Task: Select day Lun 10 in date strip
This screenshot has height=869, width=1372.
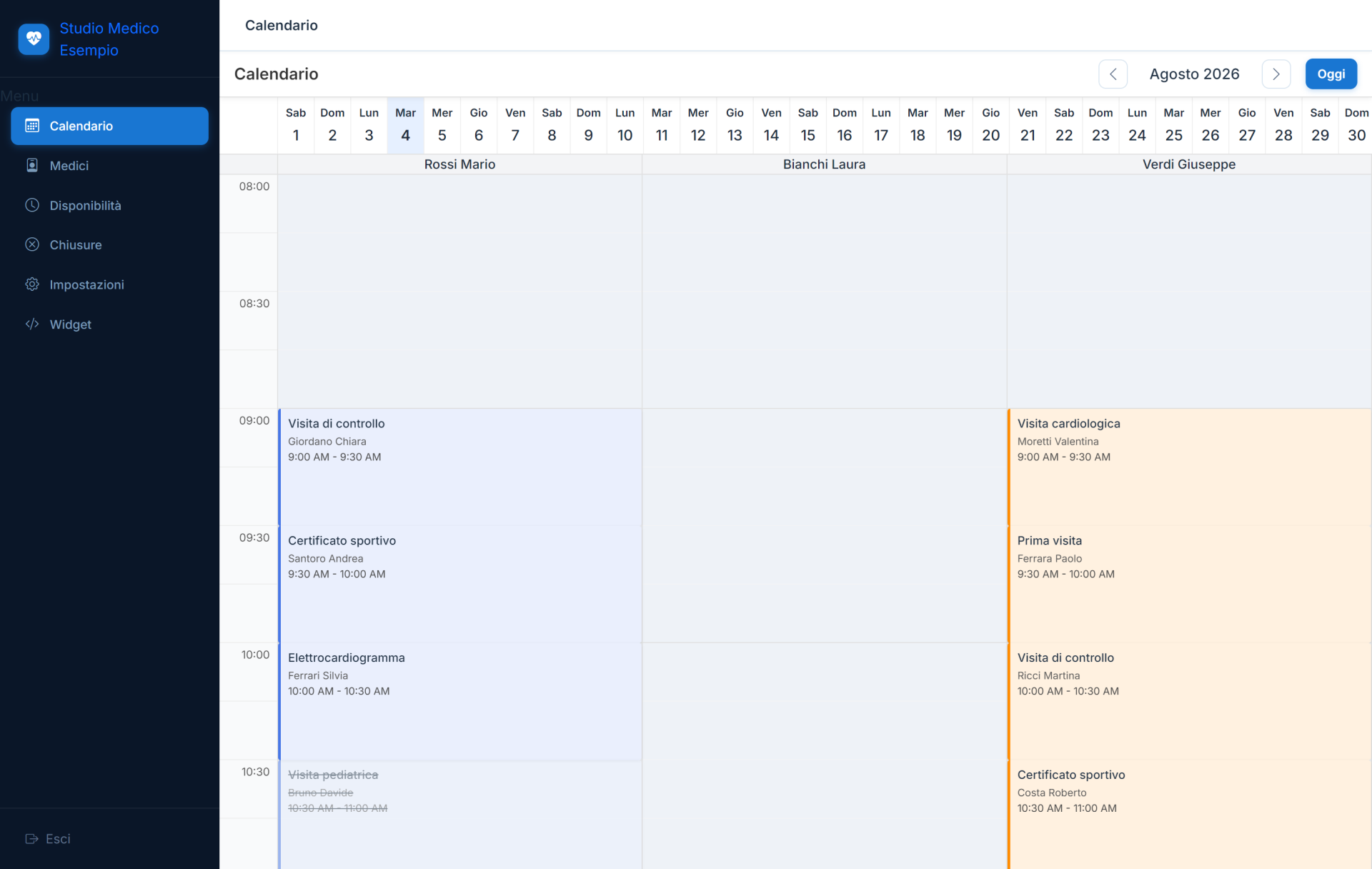Action: click(x=625, y=125)
